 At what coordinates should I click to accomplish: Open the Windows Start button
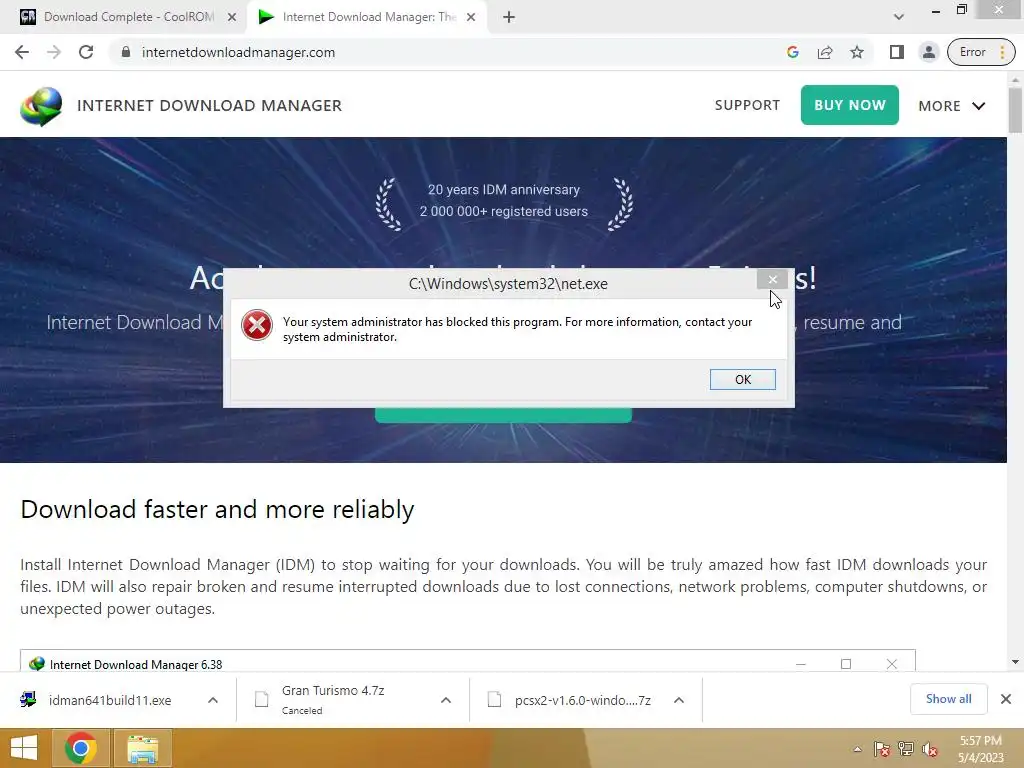pyautogui.click(x=24, y=748)
